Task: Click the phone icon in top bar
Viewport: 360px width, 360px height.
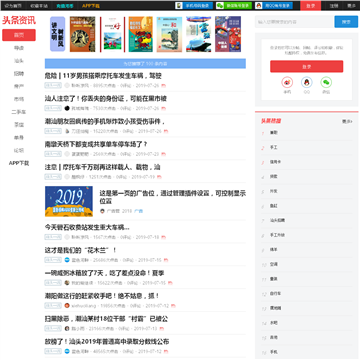Action: pyautogui.click(x=179, y=5)
